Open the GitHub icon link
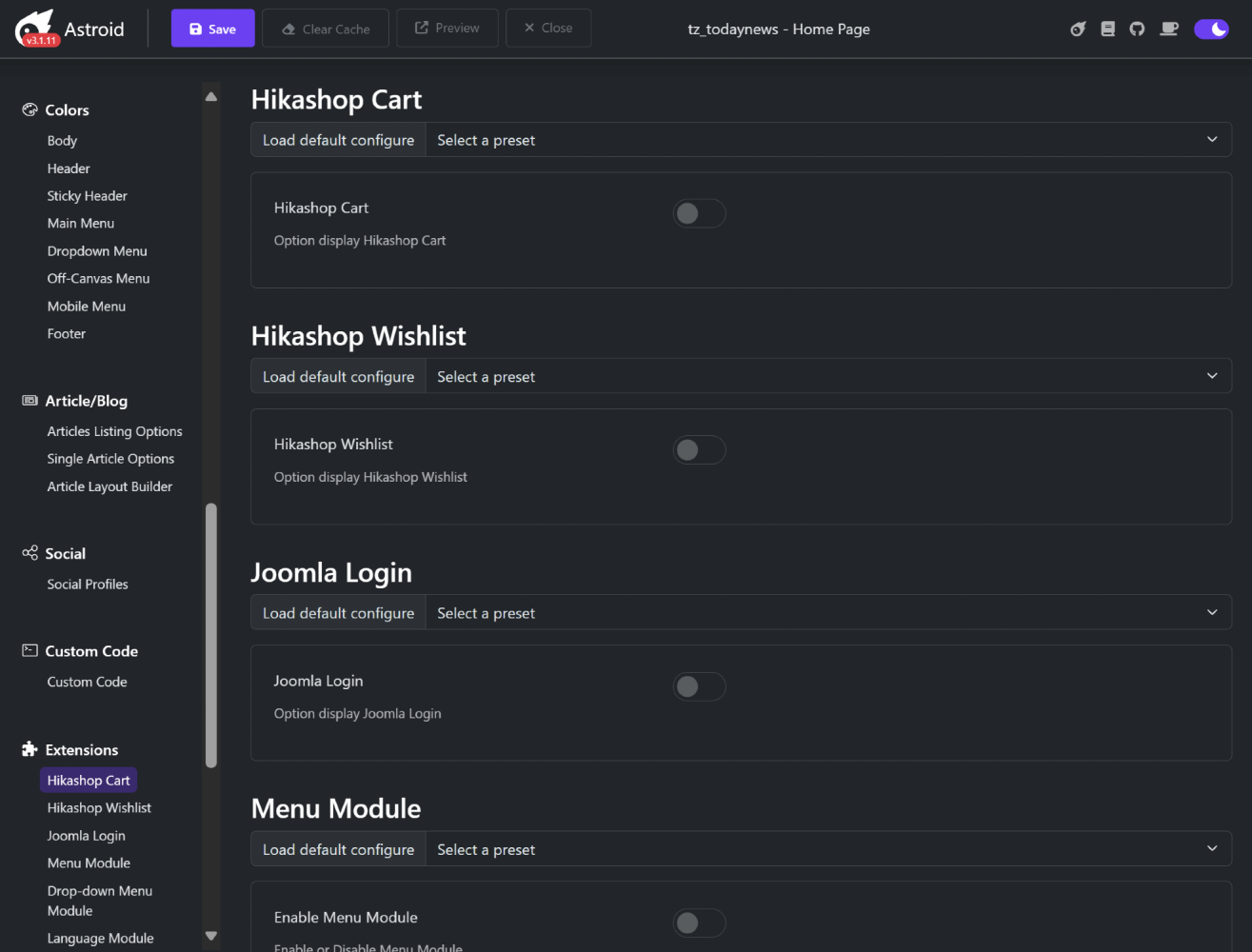The image size is (1252, 952). 1137,29
